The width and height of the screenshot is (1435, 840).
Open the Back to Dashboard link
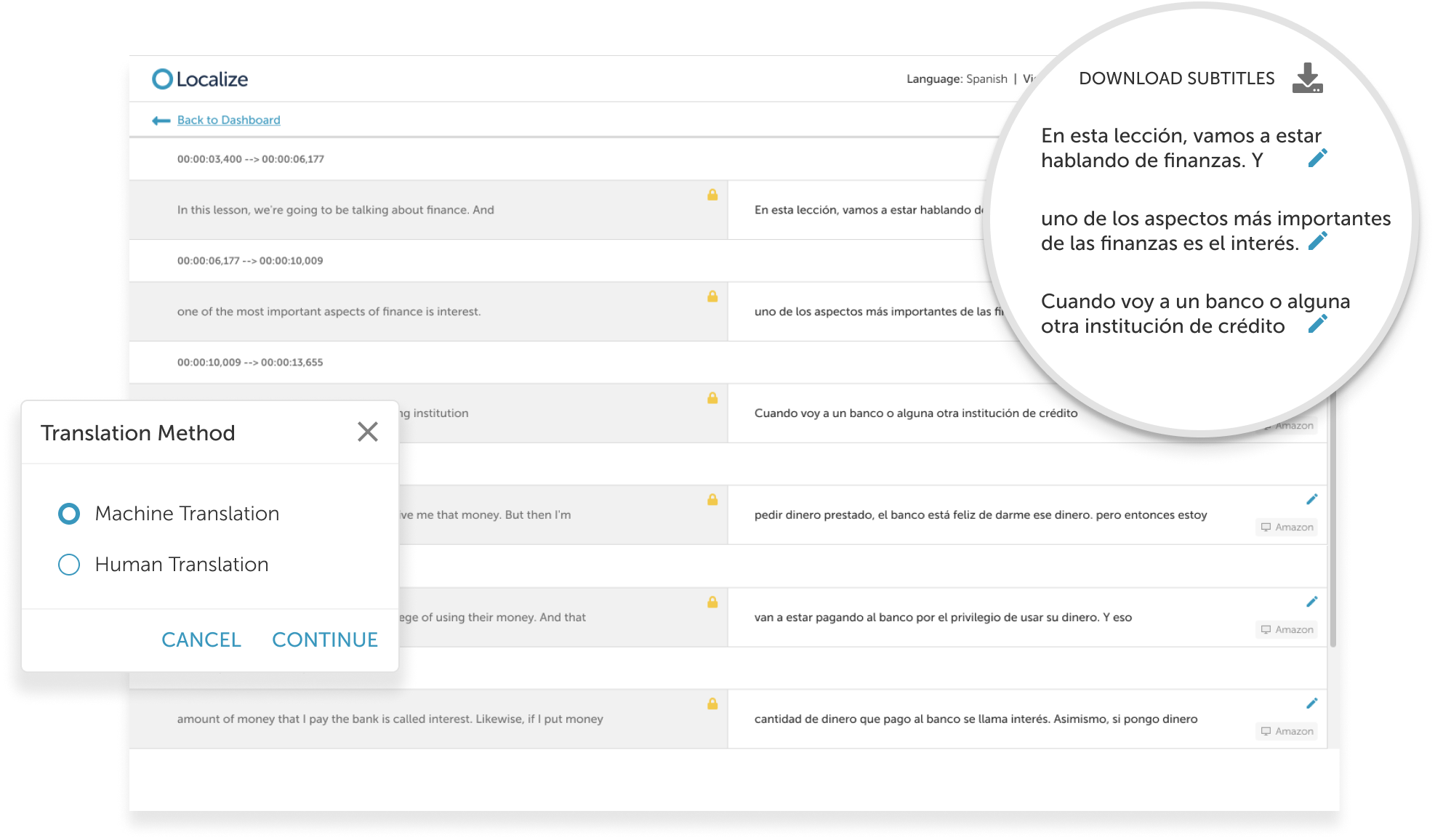(228, 119)
